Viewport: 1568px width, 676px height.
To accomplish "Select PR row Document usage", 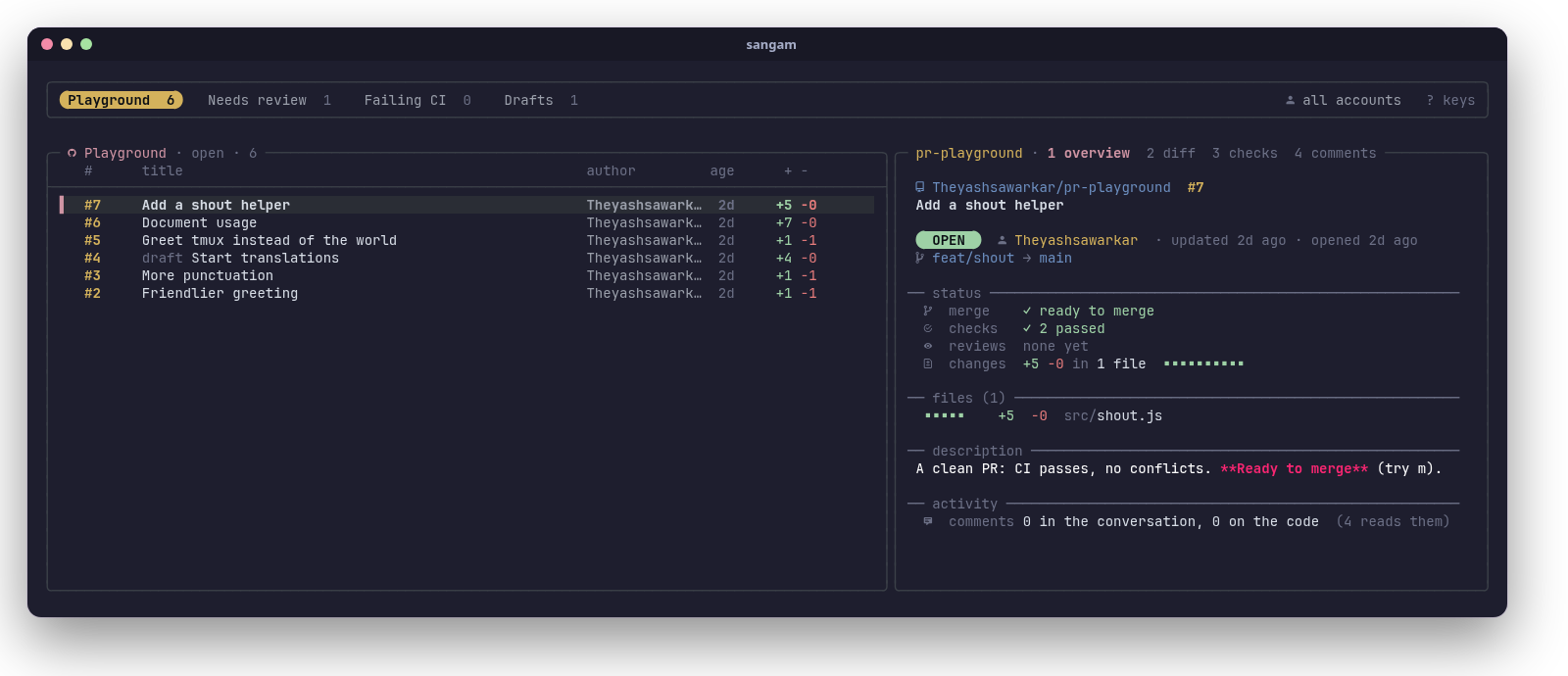I will 466,222.
